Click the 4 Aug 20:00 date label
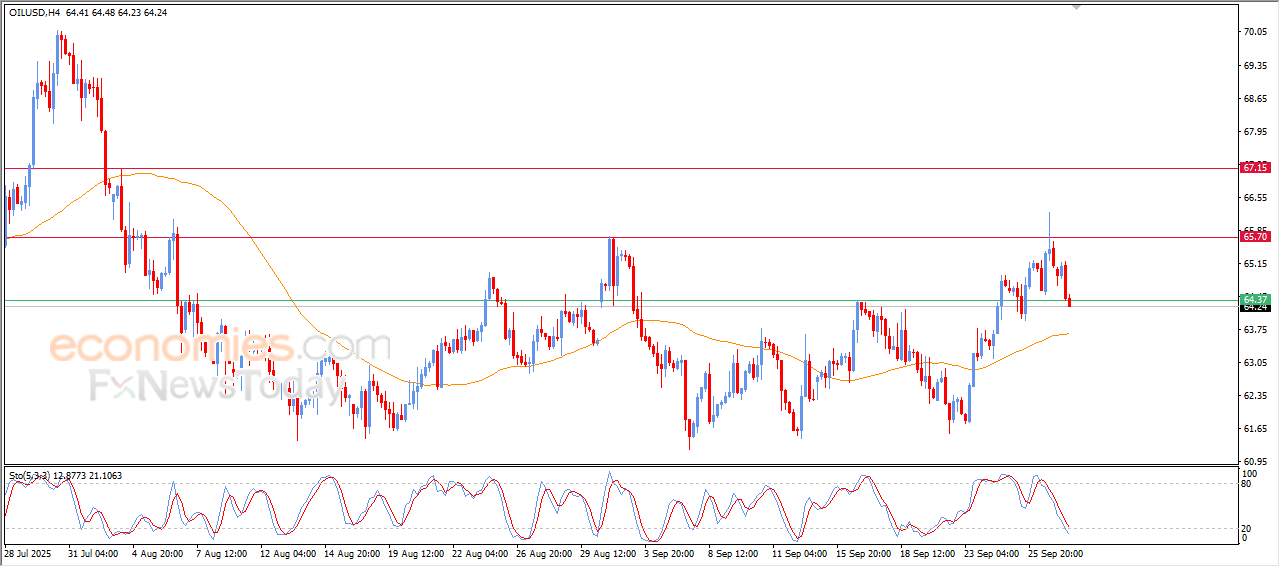The height and width of the screenshot is (567, 1280). tap(156, 553)
